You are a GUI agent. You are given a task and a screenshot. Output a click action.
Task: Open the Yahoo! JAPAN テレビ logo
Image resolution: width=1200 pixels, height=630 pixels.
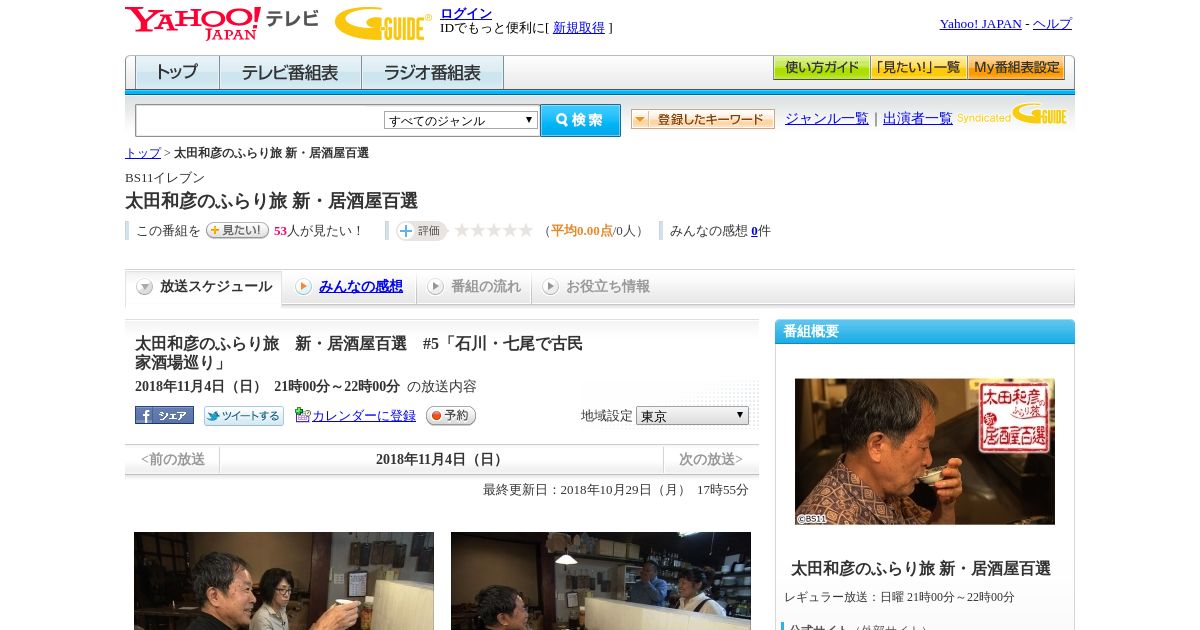pos(222,23)
